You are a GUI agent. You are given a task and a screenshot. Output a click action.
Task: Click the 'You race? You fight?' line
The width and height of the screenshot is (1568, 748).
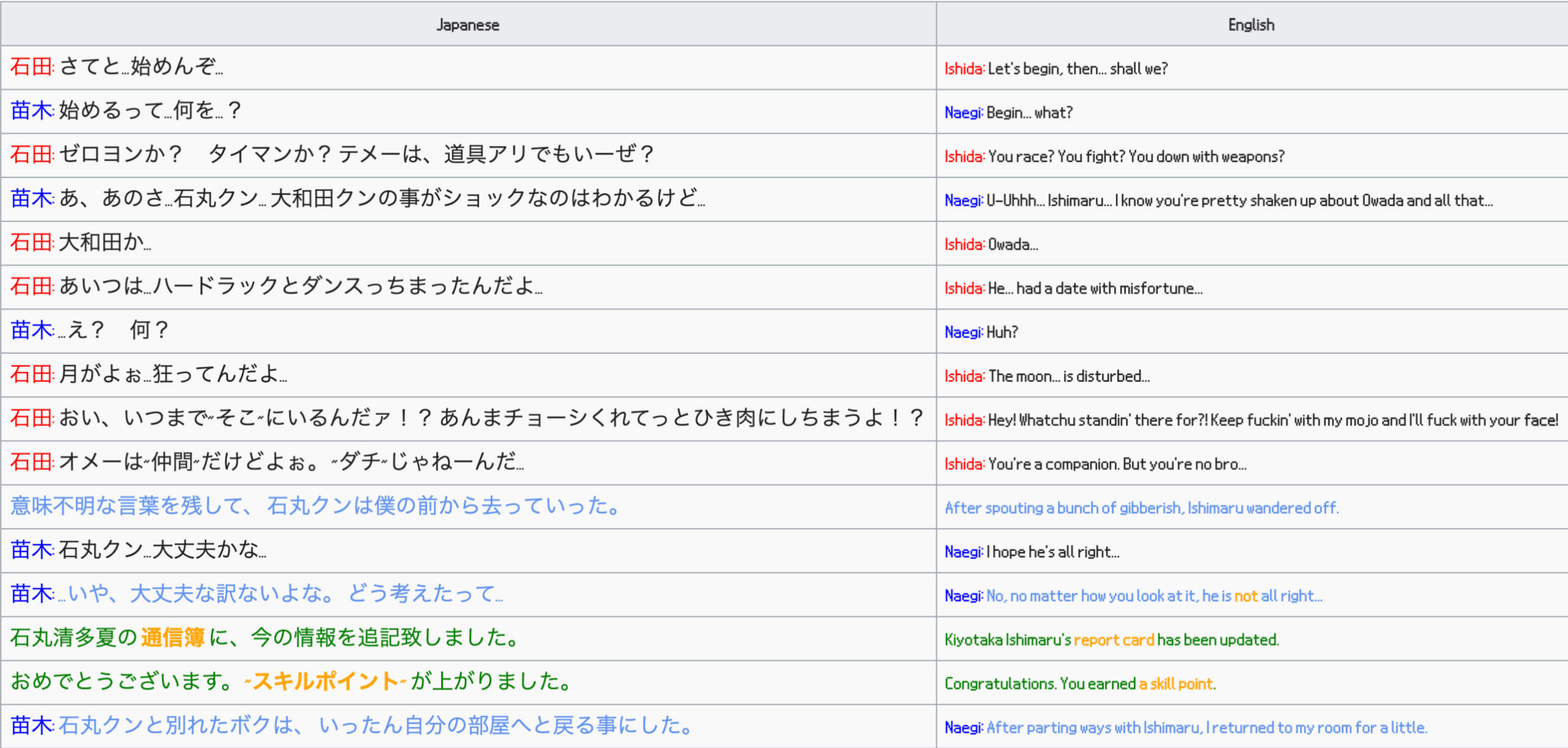pyautogui.click(x=1136, y=157)
